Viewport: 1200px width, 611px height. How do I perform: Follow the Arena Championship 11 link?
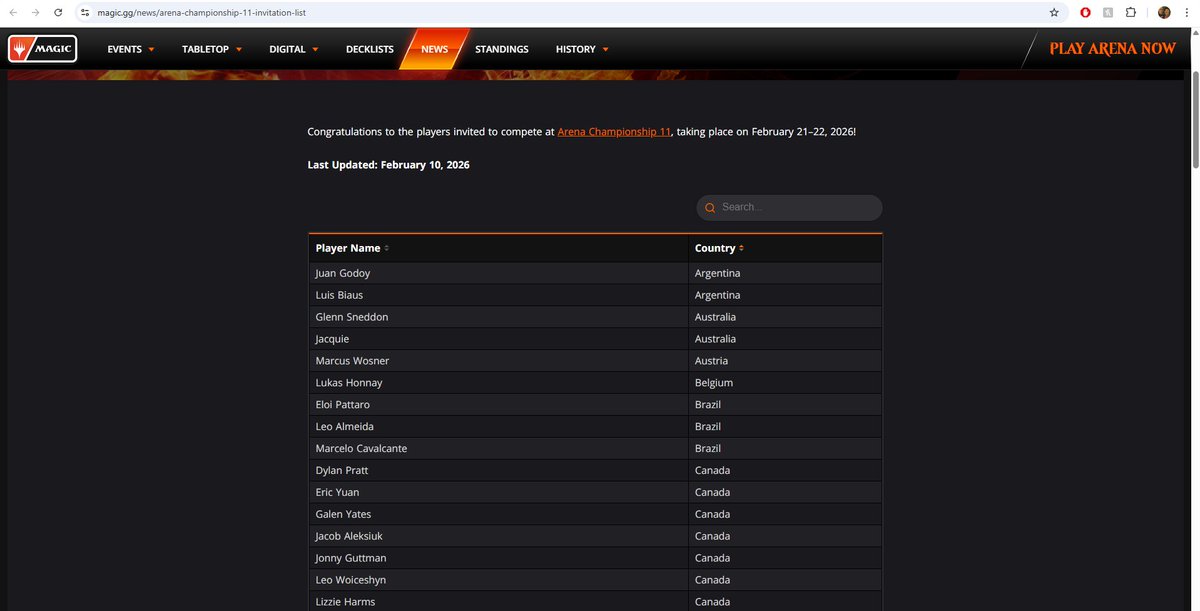[614, 132]
